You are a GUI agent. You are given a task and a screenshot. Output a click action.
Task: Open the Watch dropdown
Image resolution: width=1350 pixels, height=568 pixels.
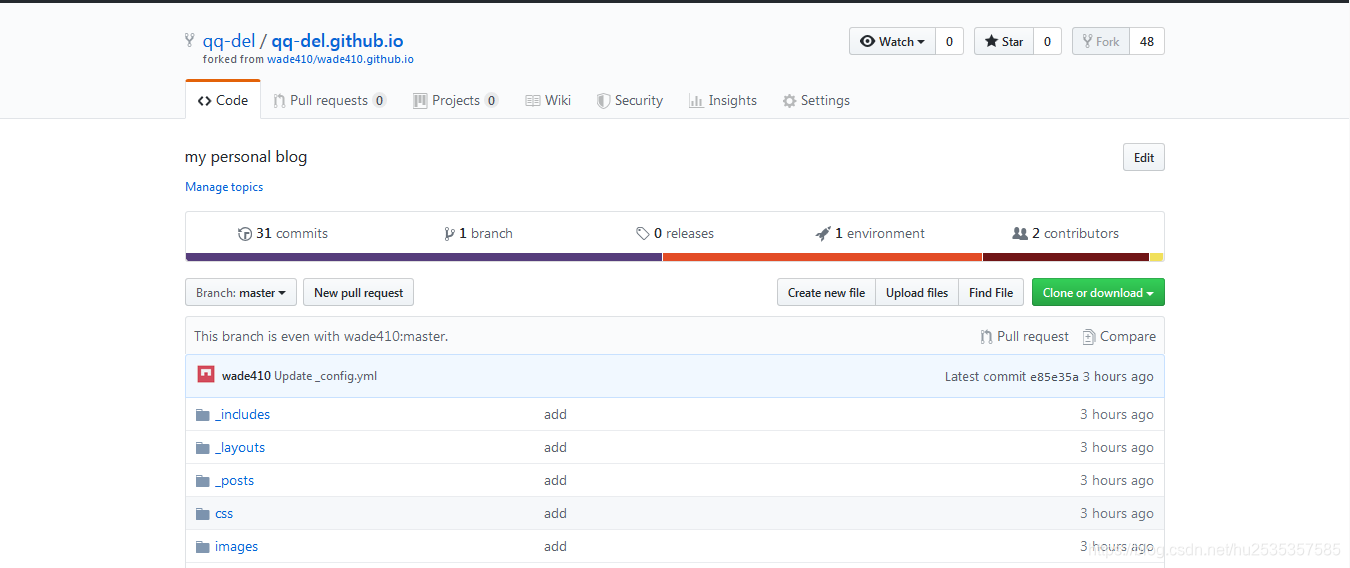coord(892,41)
